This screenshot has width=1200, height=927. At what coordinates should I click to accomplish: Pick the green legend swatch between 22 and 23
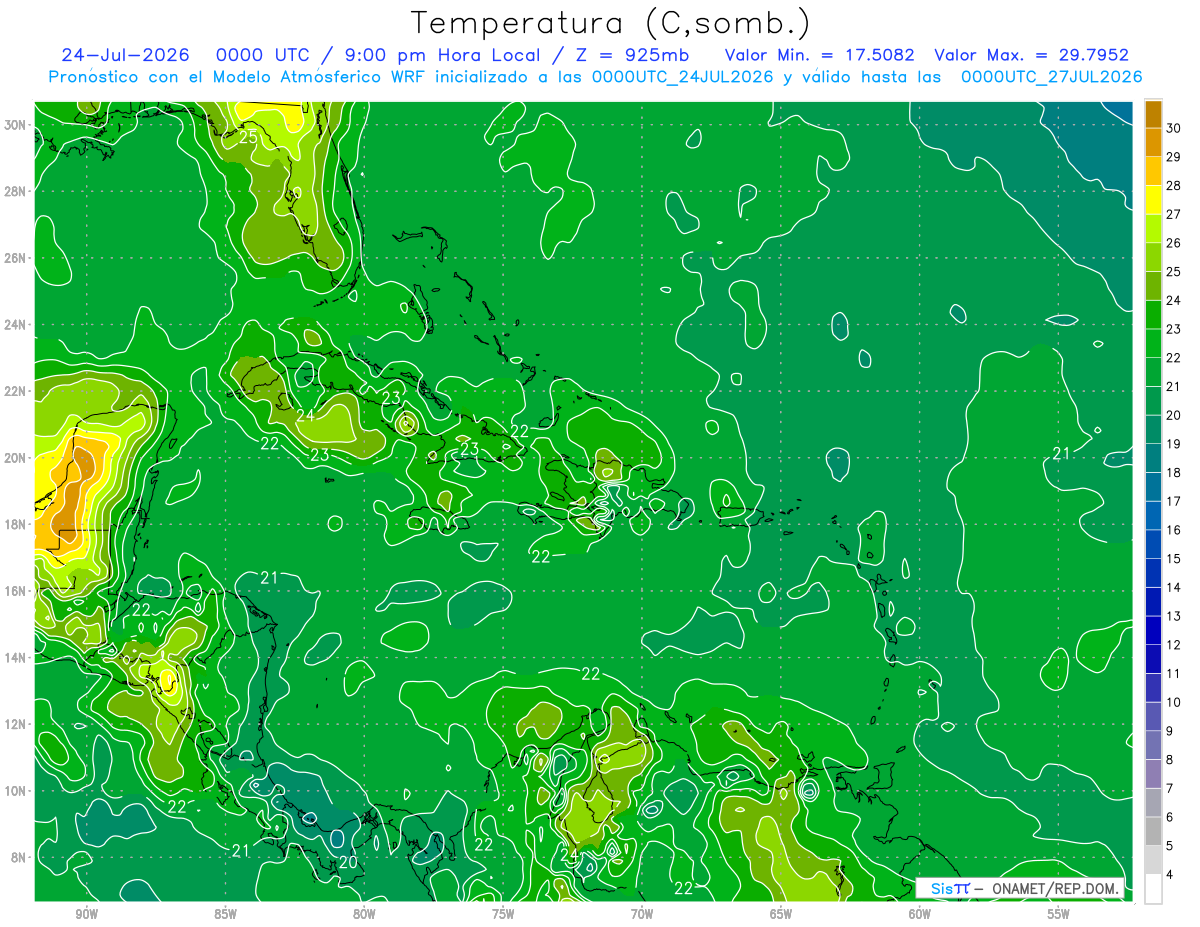1153,343
